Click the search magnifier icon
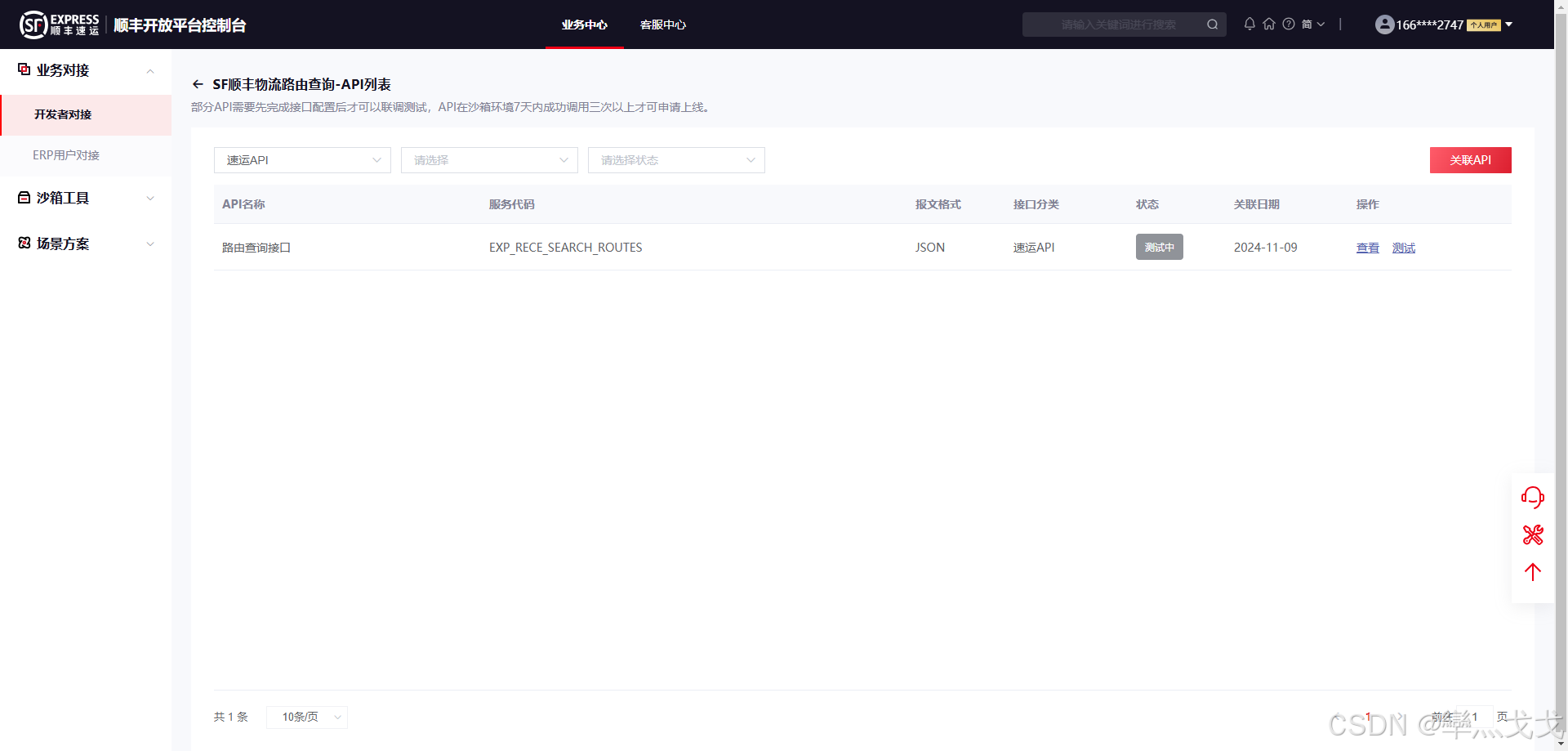Viewport: 1568px width, 751px height. point(1213,25)
